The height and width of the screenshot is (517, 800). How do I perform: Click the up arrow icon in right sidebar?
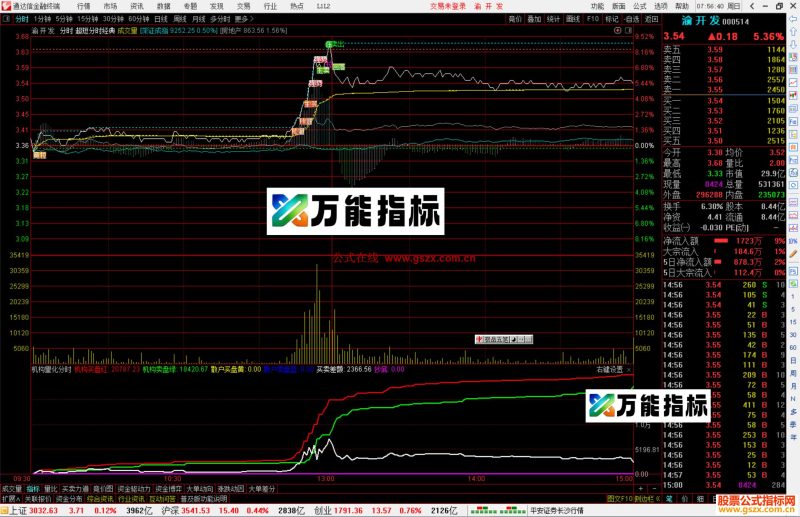pyautogui.click(x=793, y=32)
